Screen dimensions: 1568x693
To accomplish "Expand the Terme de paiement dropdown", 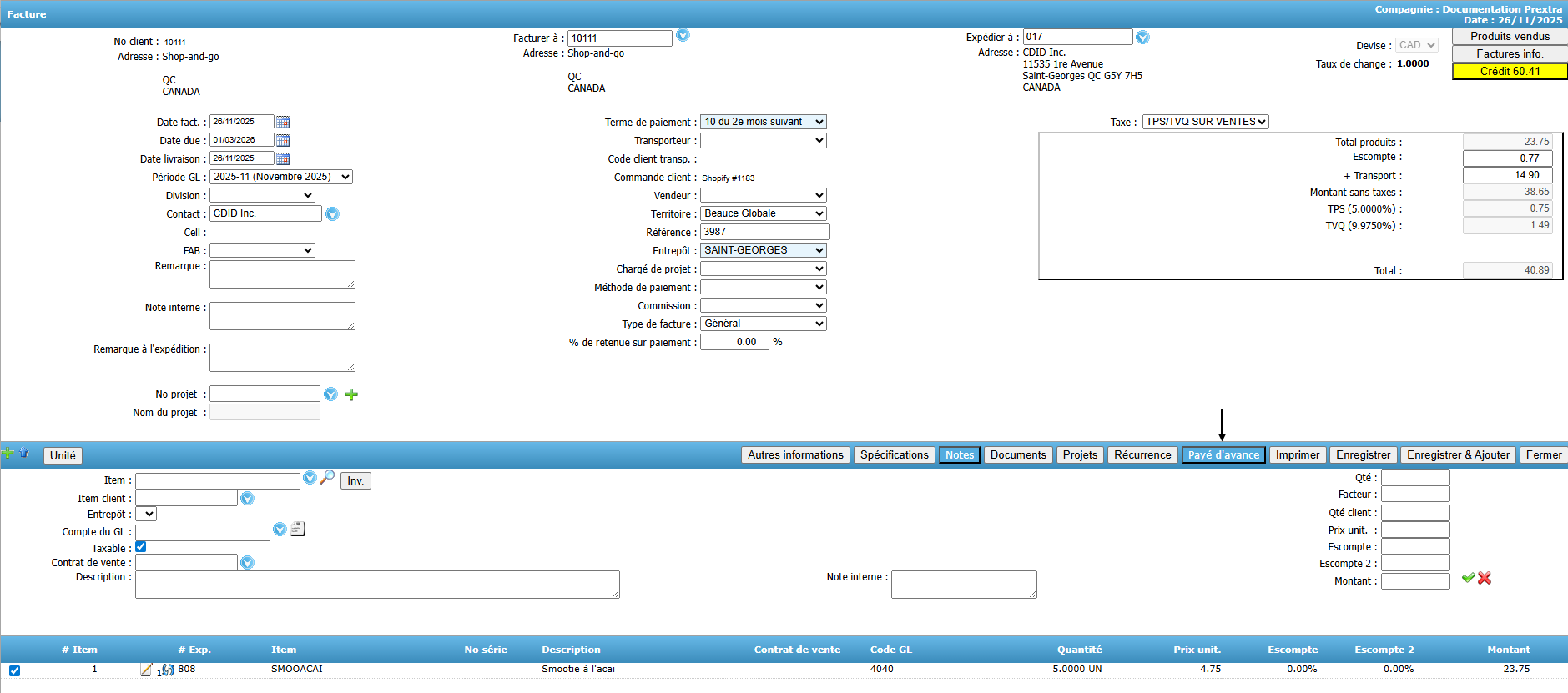I will click(763, 122).
